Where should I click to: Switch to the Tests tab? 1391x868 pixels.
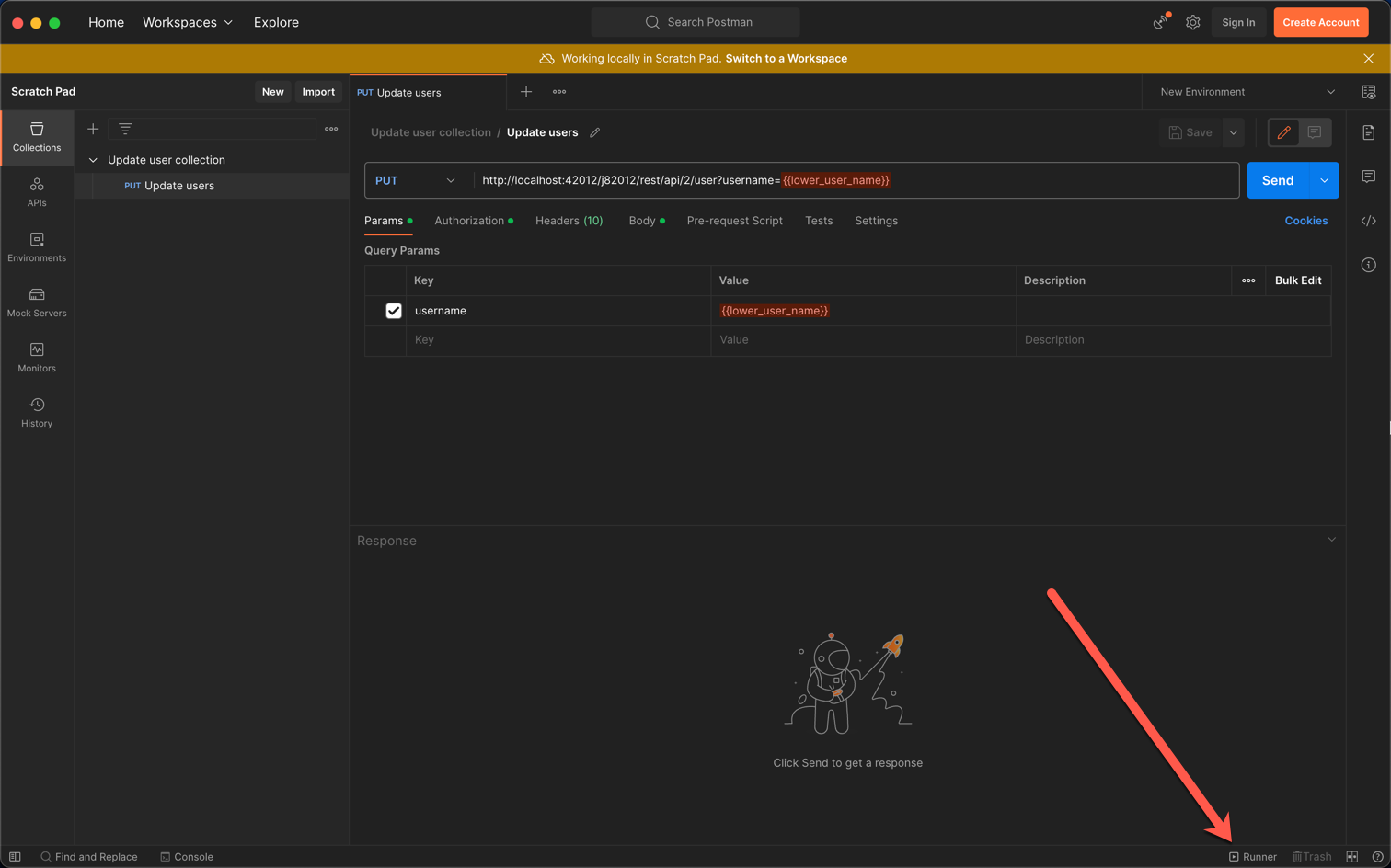(x=819, y=221)
